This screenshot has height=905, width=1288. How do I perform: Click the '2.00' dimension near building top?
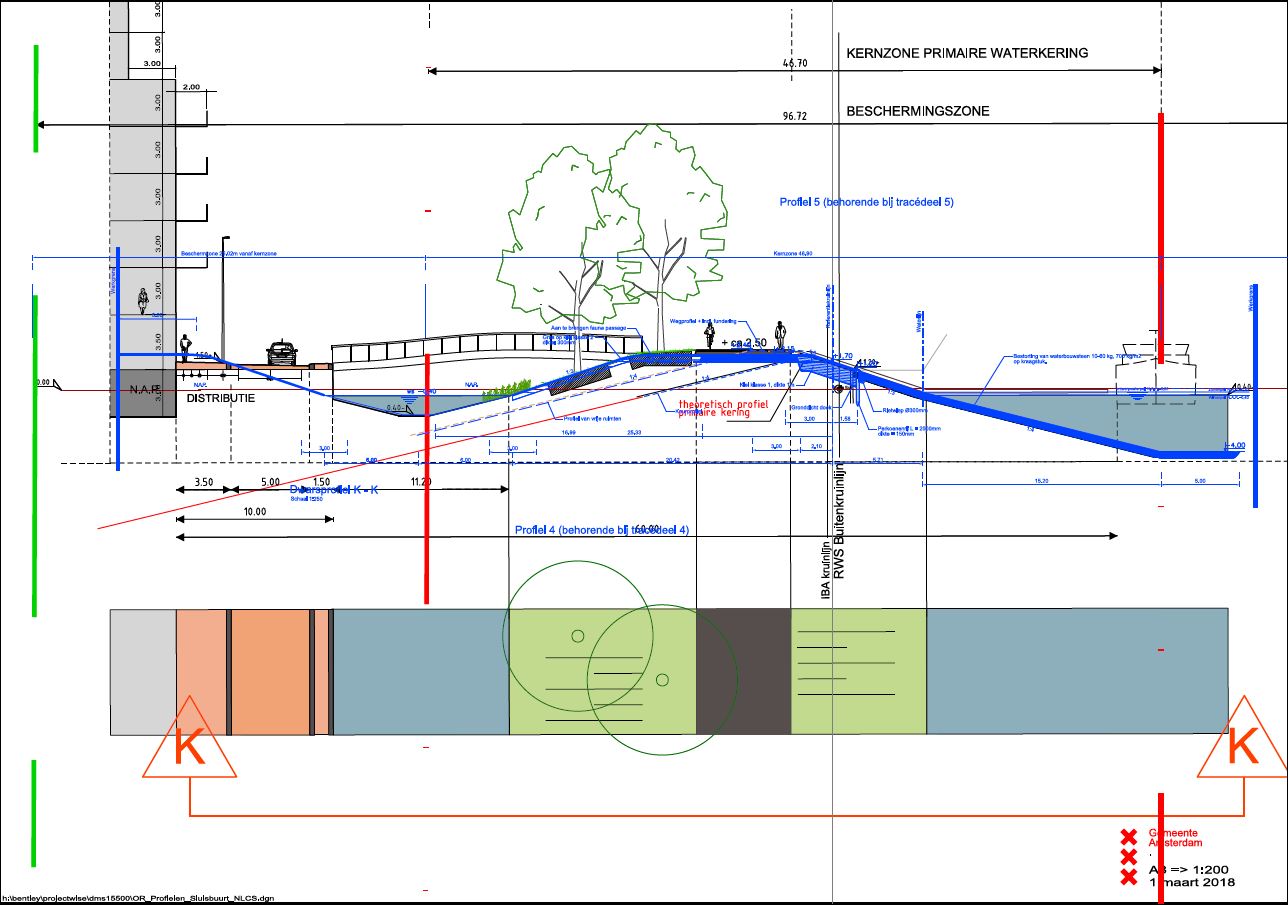tap(192, 87)
